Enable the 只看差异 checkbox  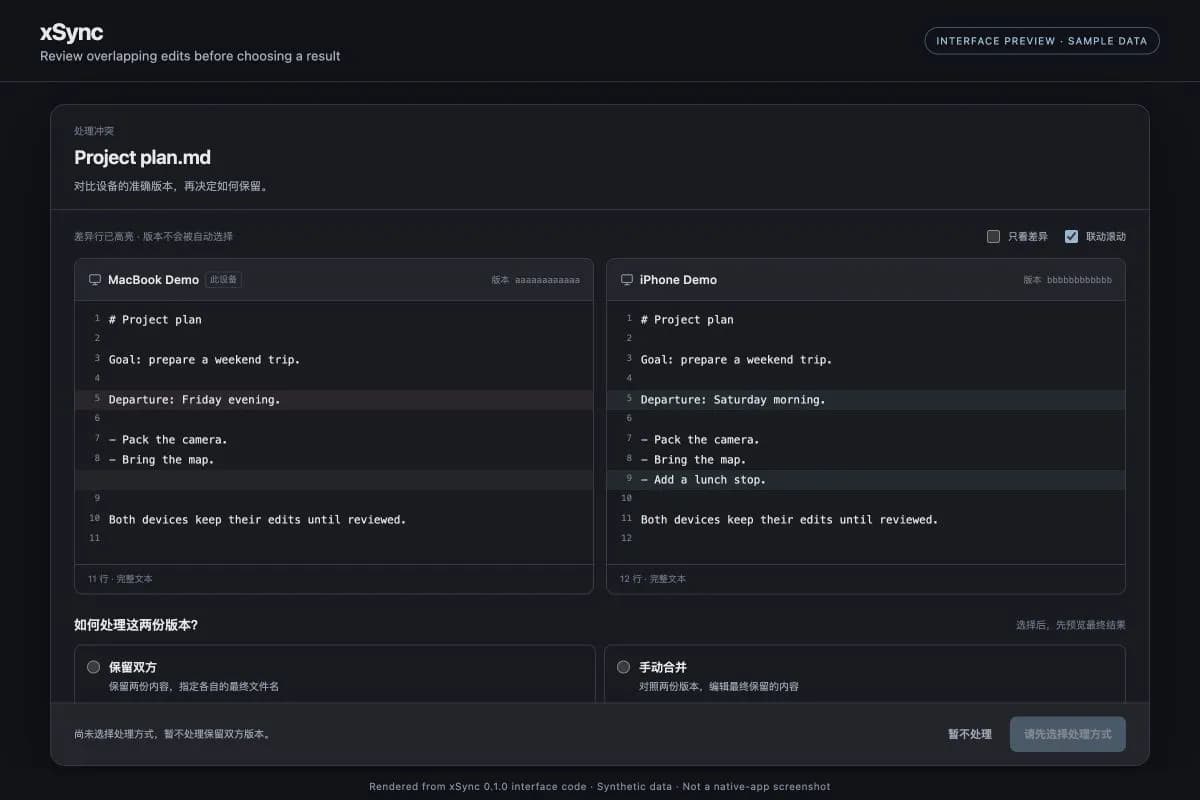(x=993, y=237)
